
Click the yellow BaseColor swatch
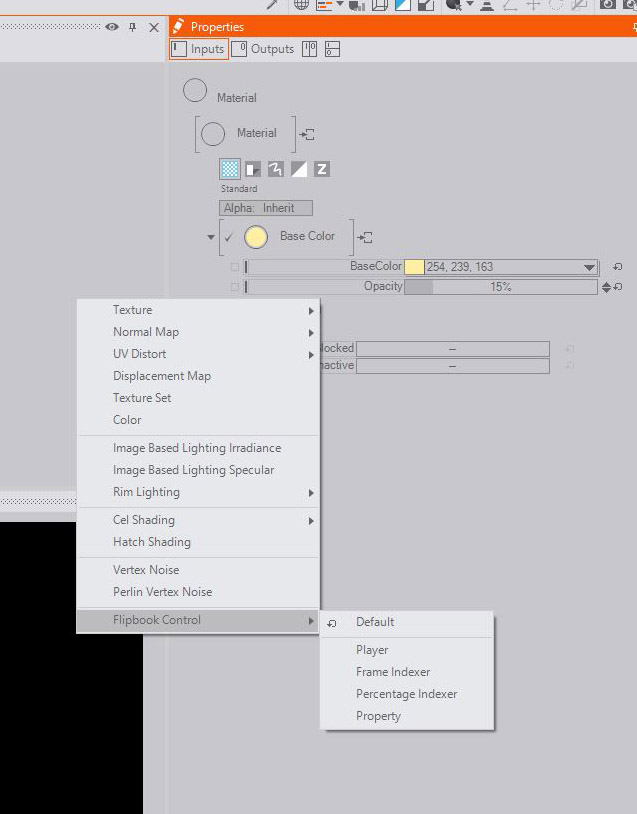(x=414, y=267)
